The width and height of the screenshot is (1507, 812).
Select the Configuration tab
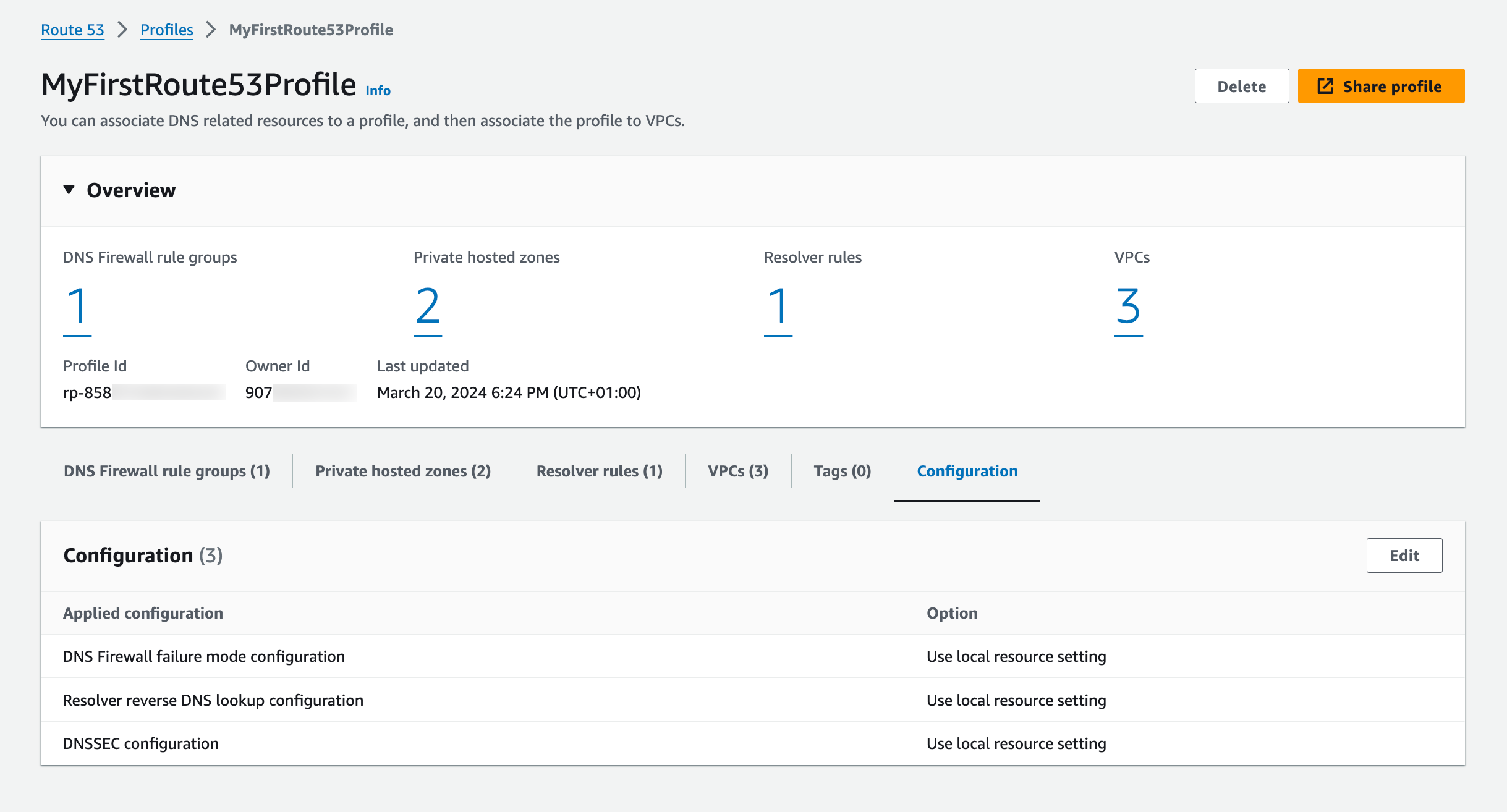967,471
